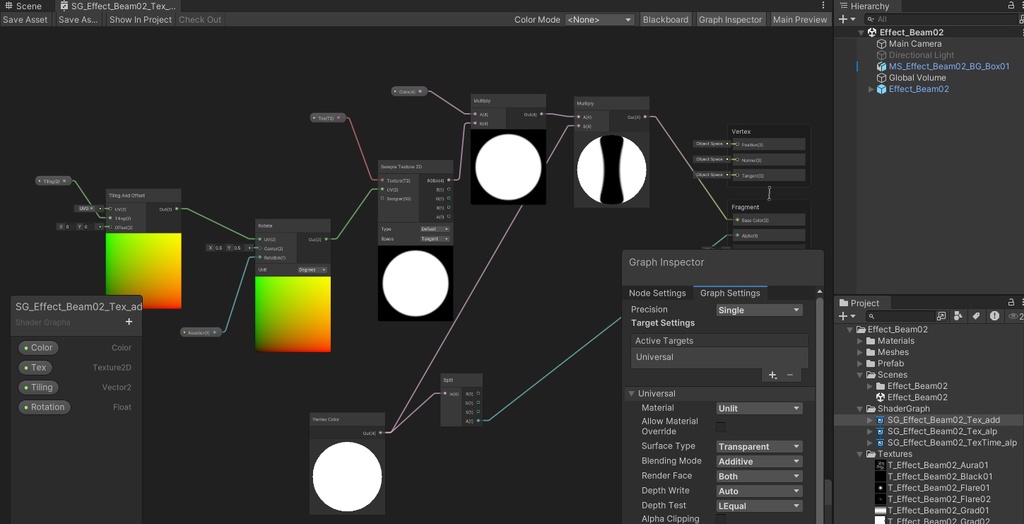Open the Blending Mode dropdown
1024x524 pixels.
[759, 461]
